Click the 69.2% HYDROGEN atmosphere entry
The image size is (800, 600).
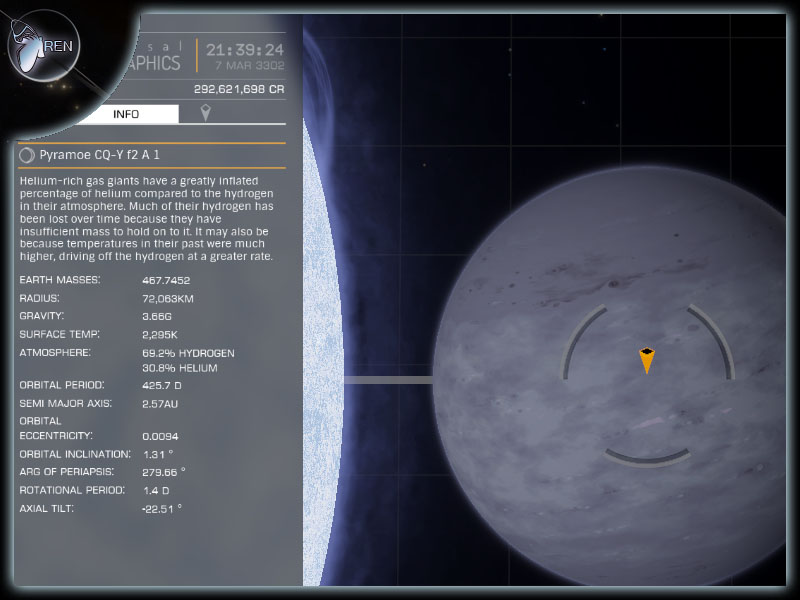click(x=188, y=353)
